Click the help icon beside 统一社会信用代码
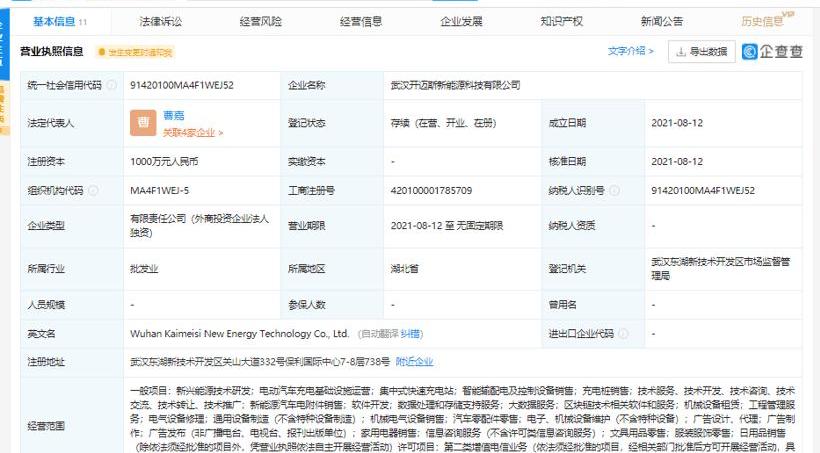This screenshot has height=453, width=820. tap(111, 85)
